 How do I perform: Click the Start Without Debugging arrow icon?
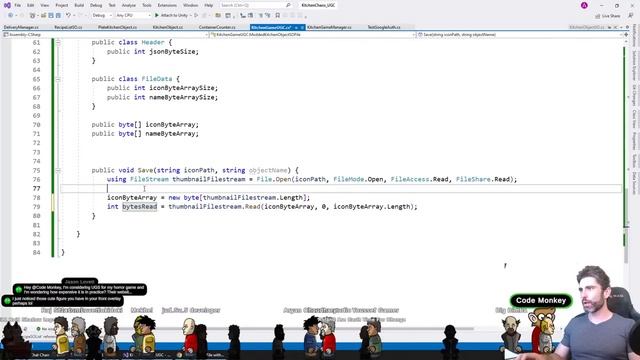[196, 16]
